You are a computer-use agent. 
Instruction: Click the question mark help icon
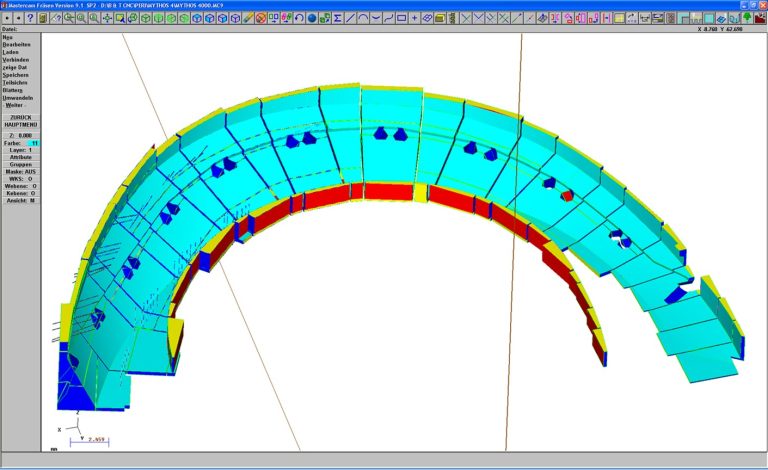[30, 18]
